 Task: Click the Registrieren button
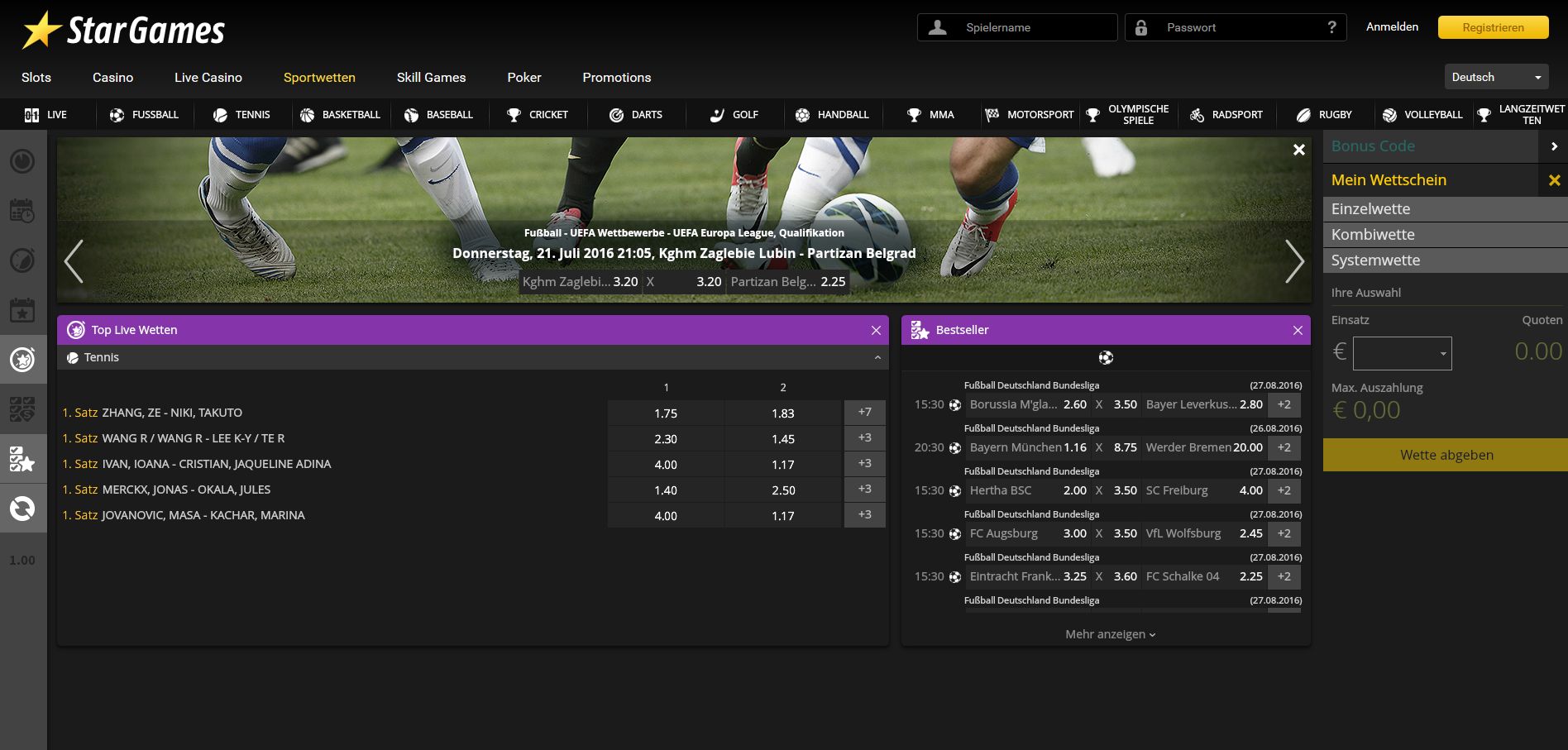coord(1493,27)
